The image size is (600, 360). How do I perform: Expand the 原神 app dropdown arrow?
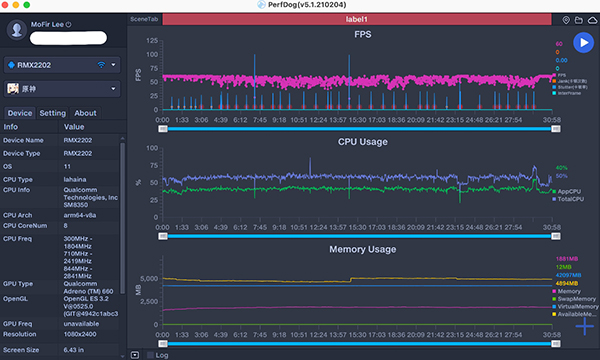[113, 89]
